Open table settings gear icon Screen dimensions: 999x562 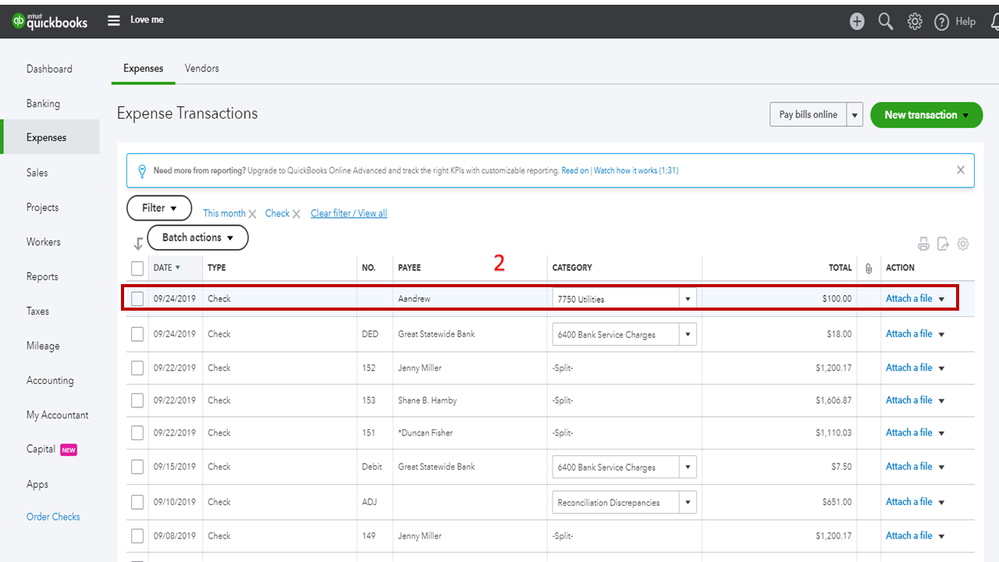pos(963,244)
